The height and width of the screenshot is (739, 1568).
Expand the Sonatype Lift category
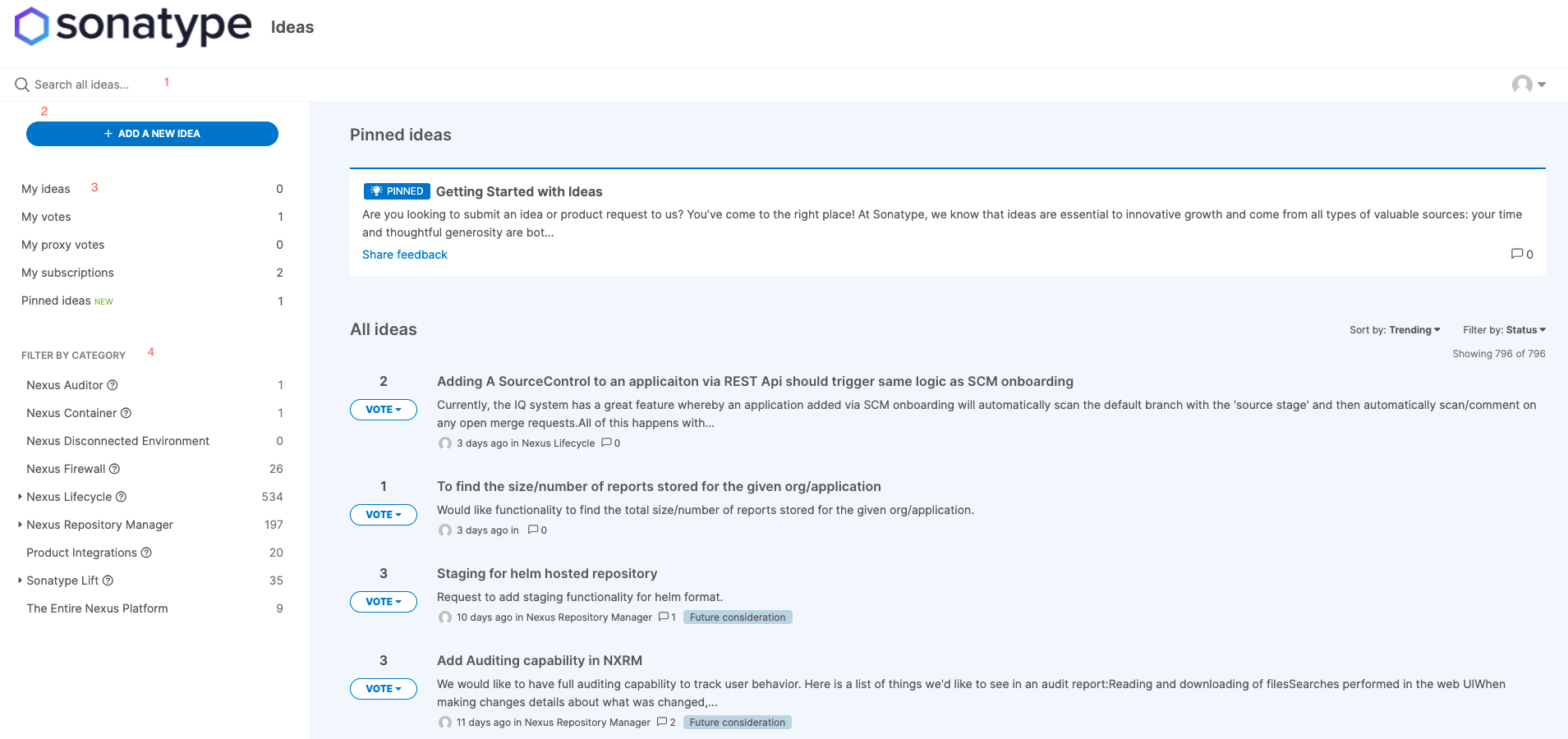20,581
